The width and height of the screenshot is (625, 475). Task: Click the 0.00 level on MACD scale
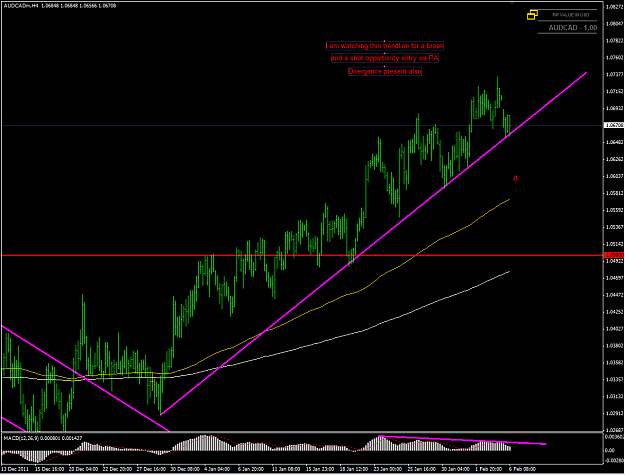point(610,450)
